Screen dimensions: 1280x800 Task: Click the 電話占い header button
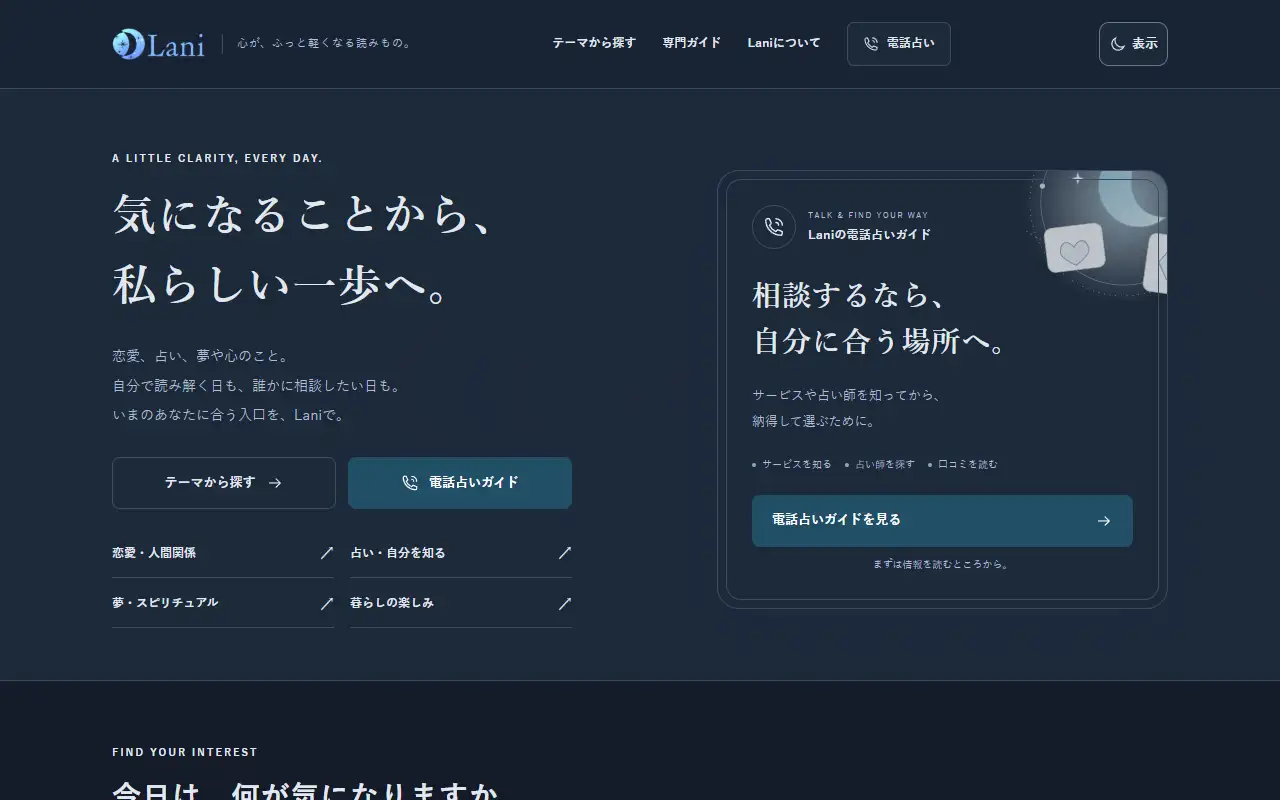coord(899,44)
